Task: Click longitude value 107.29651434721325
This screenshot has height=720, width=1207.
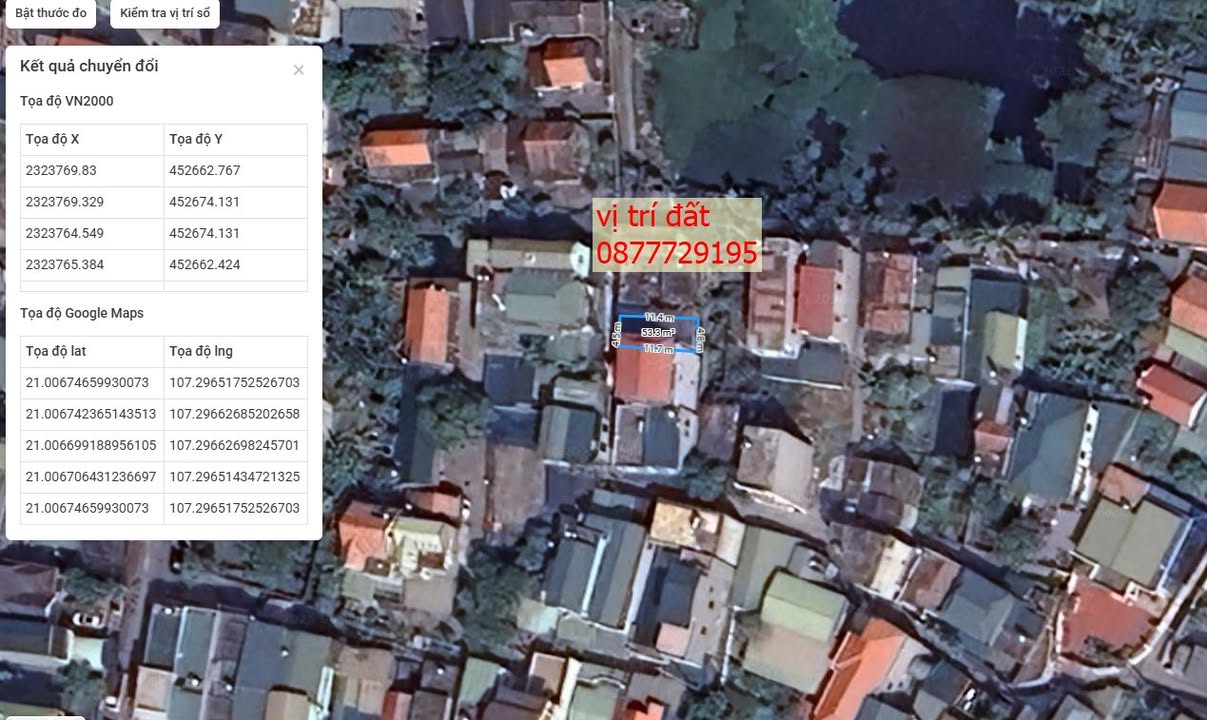Action: click(235, 477)
